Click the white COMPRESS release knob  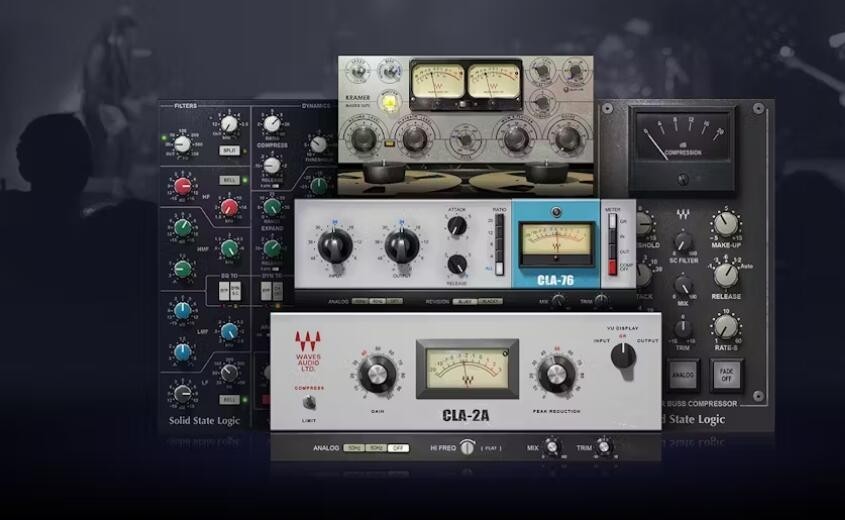pyautogui.click(x=272, y=165)
